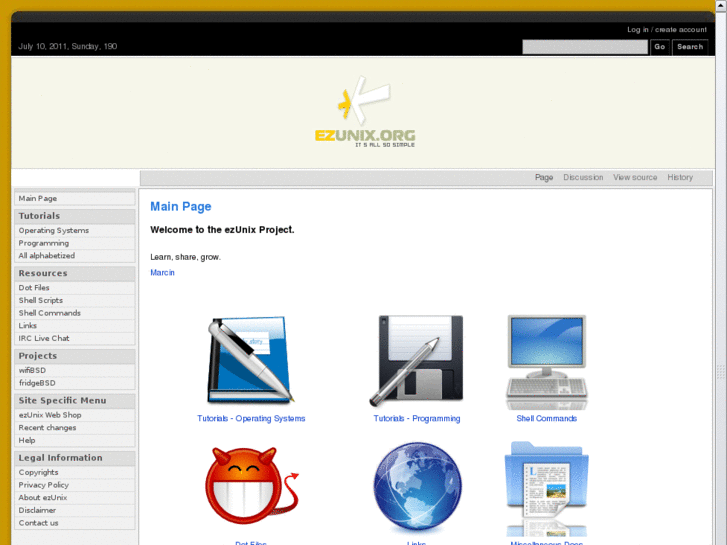
Task: Click the Welcome to the ezUnix Project text
Action: [222, 230]
